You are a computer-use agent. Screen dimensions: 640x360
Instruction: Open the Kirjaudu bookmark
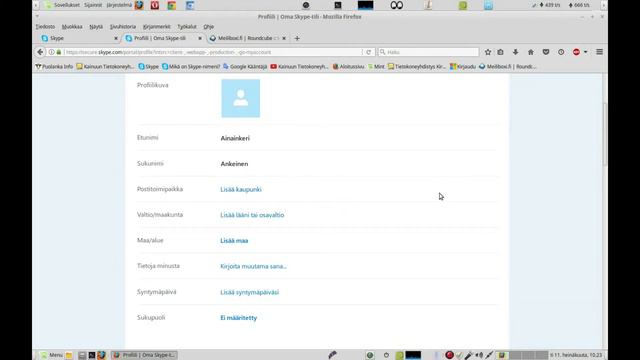(x=463, y=67)
